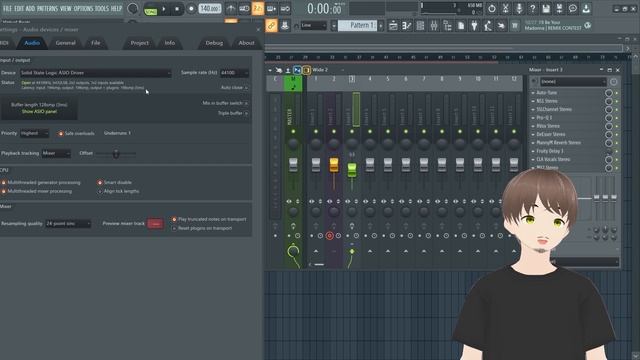The image size is (640, 360).
Task: Open the snap Line dropdown
Action: (313, 25)
